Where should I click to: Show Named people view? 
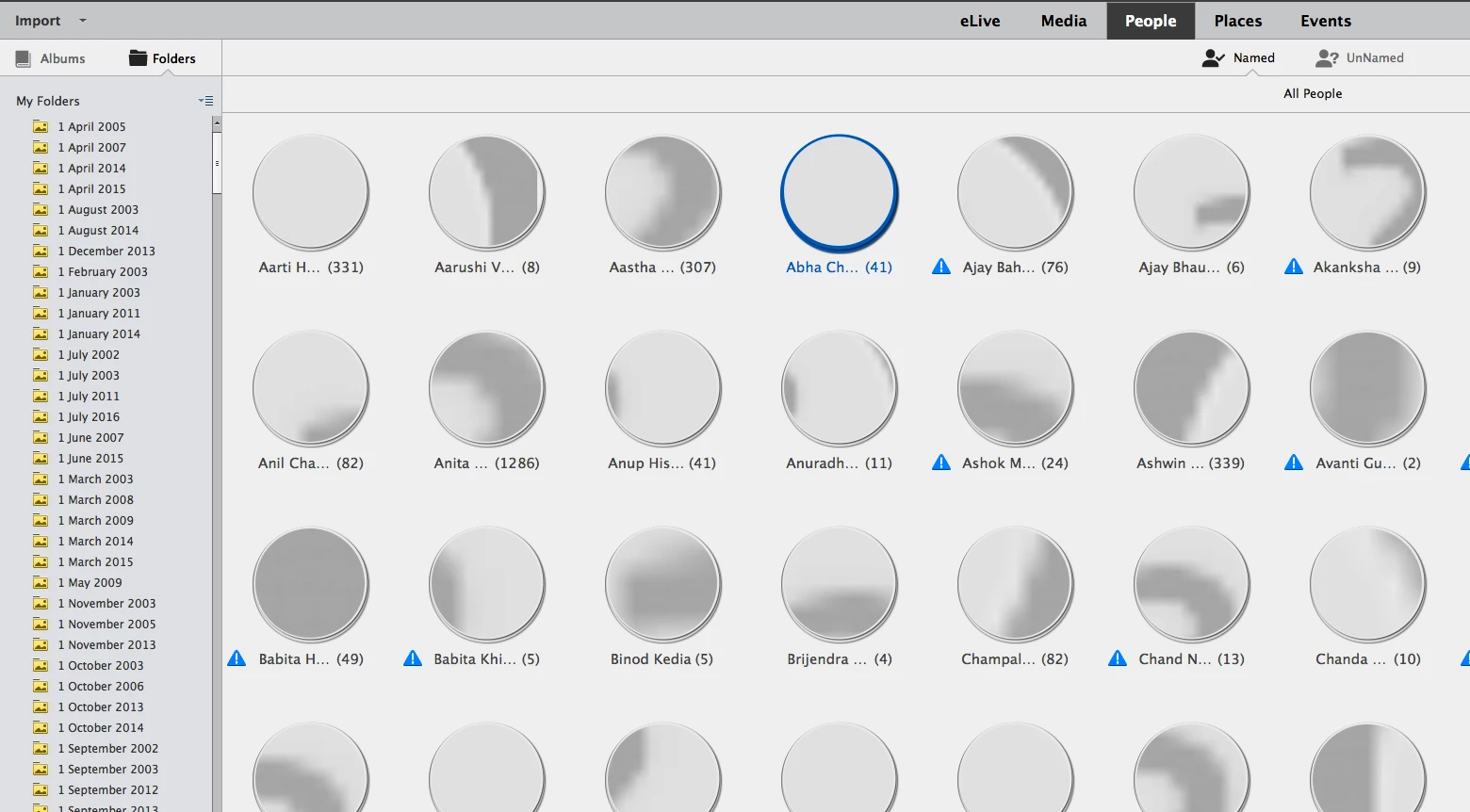pos(1238,57)
